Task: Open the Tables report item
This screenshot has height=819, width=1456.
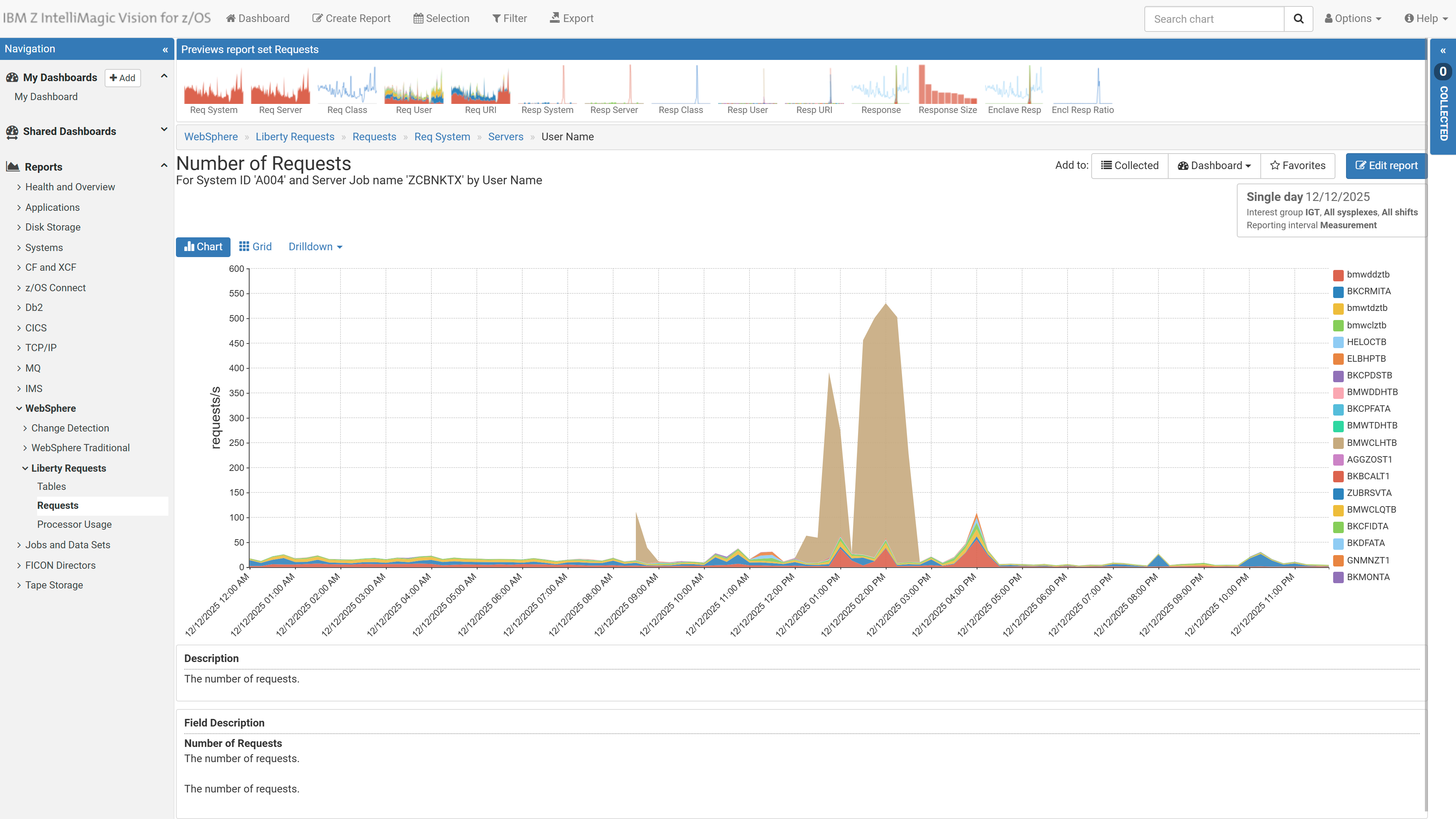Action: pos(52,486)
